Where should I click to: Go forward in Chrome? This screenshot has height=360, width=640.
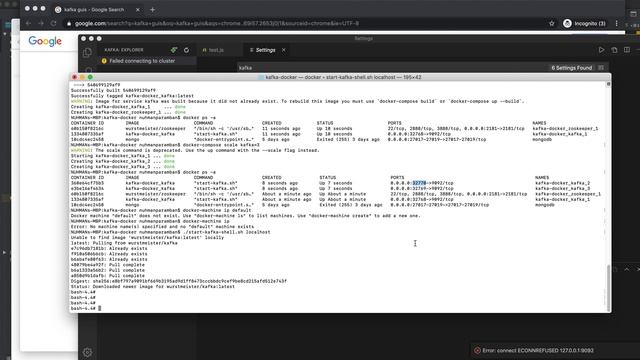[41, 24]
